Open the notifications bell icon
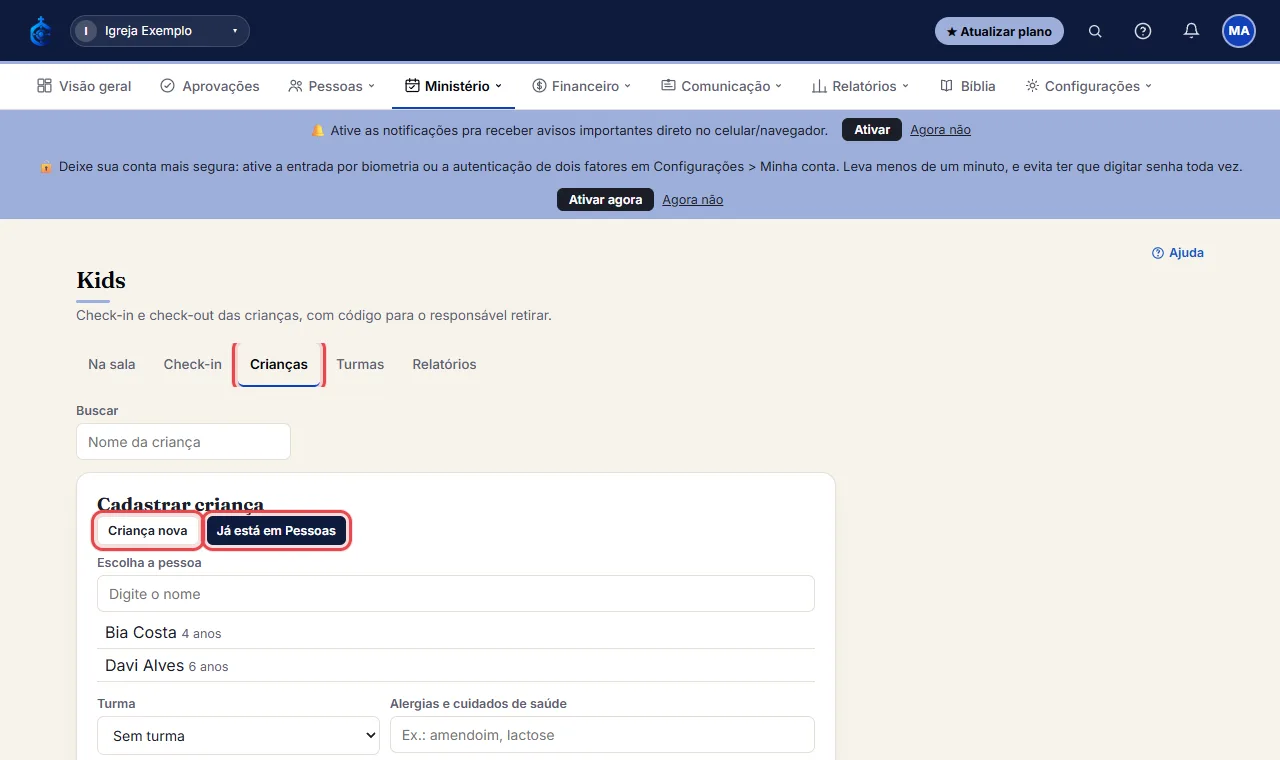The width and height of the screenshot is (1280, 760). [x=1191, y=31]
